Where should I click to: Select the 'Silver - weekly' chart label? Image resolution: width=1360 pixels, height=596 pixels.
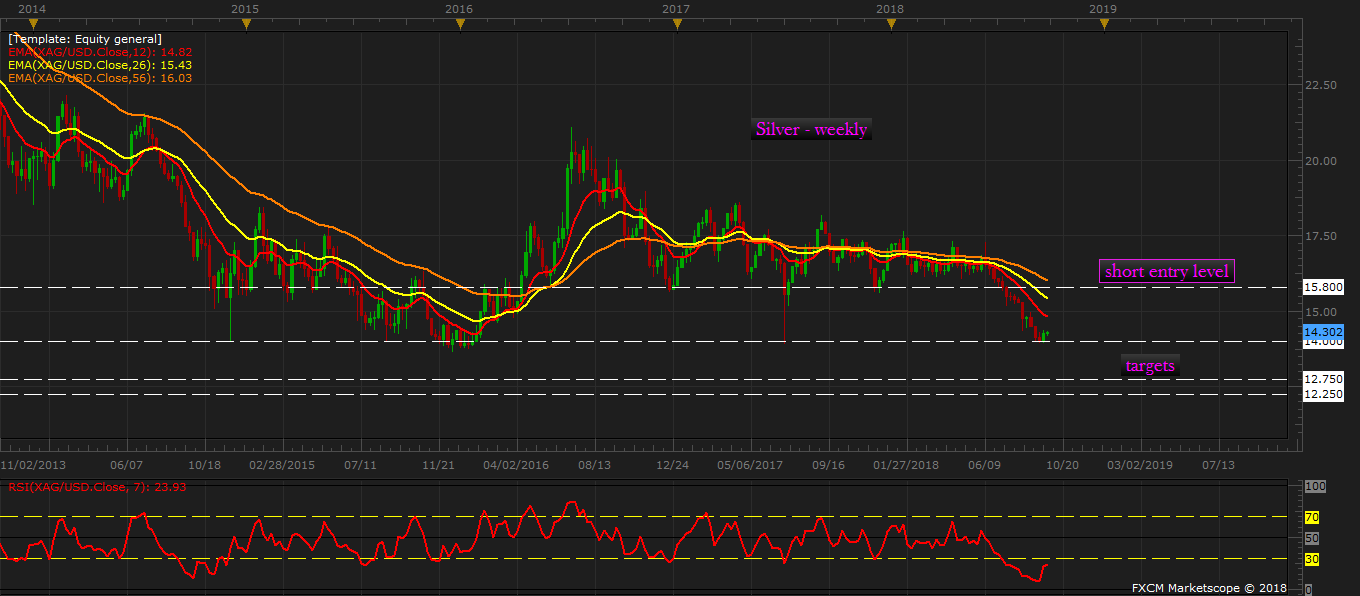pyautogui.click(x=811, y=129)
